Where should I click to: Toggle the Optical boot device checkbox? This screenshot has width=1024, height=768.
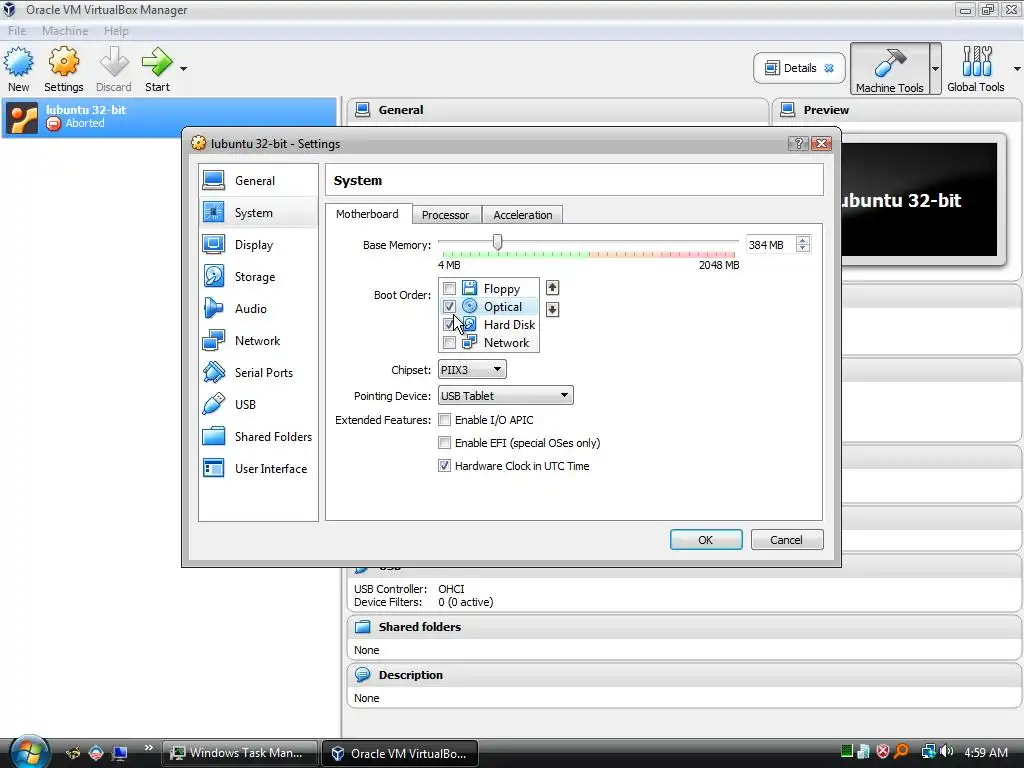click(x=449, y=306)
